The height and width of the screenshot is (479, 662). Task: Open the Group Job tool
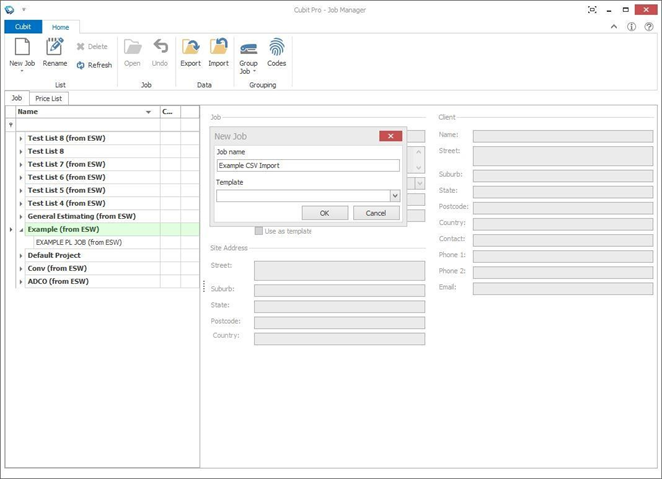point(248,50)
